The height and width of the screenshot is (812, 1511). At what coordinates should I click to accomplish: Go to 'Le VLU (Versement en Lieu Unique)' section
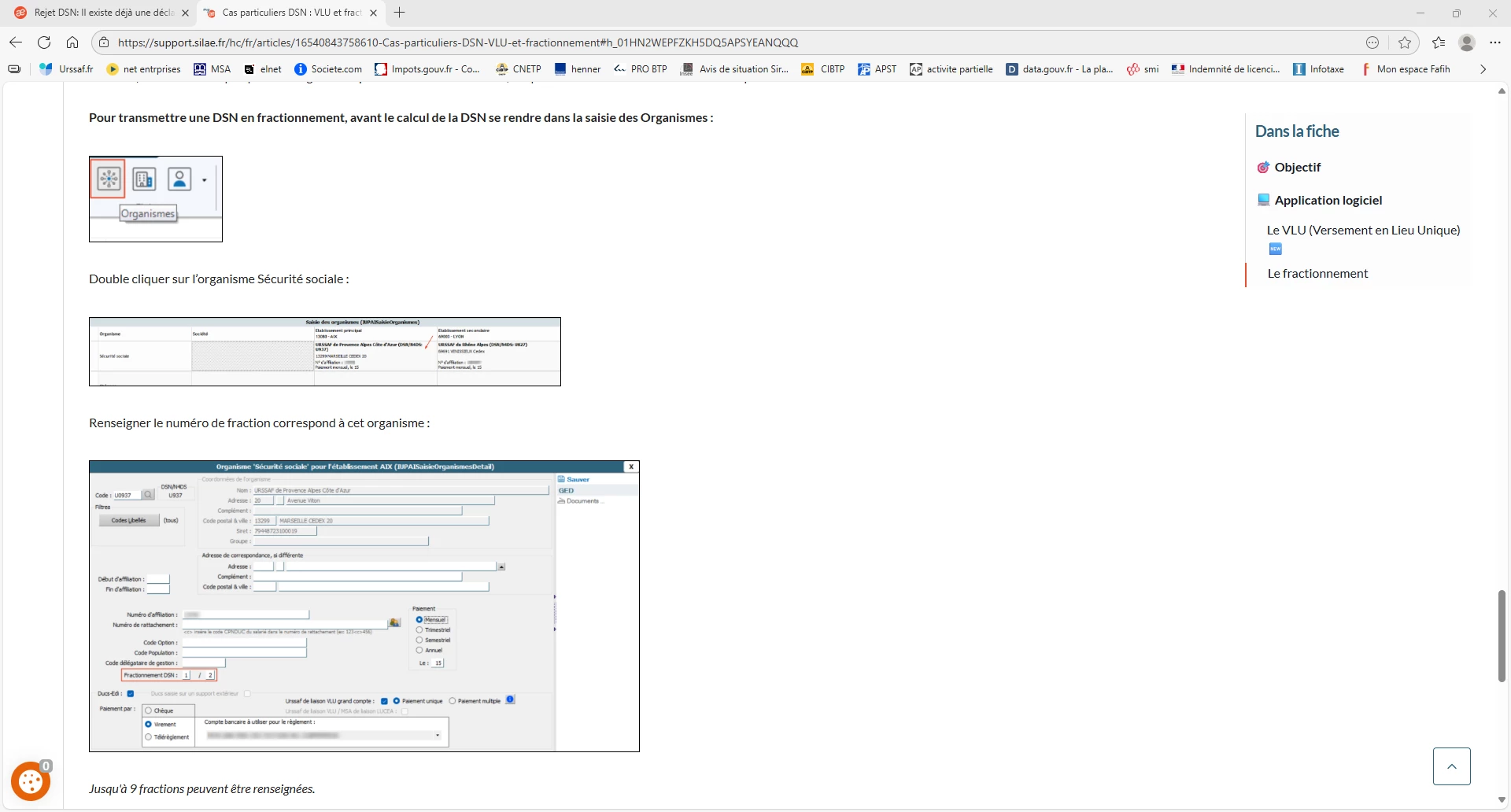(x=1363, y=231)
